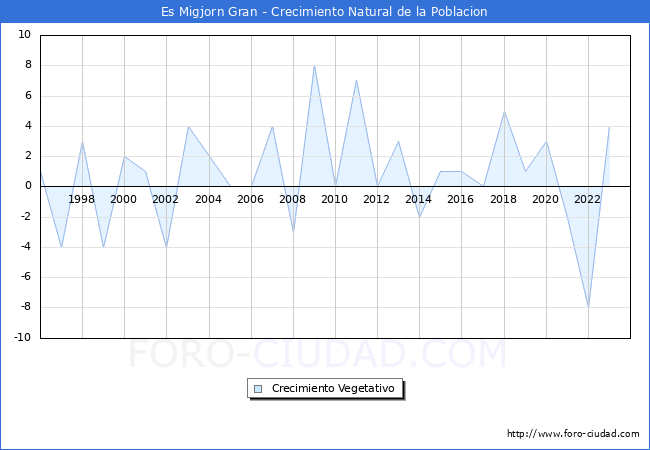The height and width of the screenshot is (450, 650).
Task: Select the 1998 x-axis label
Action: click(81, 200)
